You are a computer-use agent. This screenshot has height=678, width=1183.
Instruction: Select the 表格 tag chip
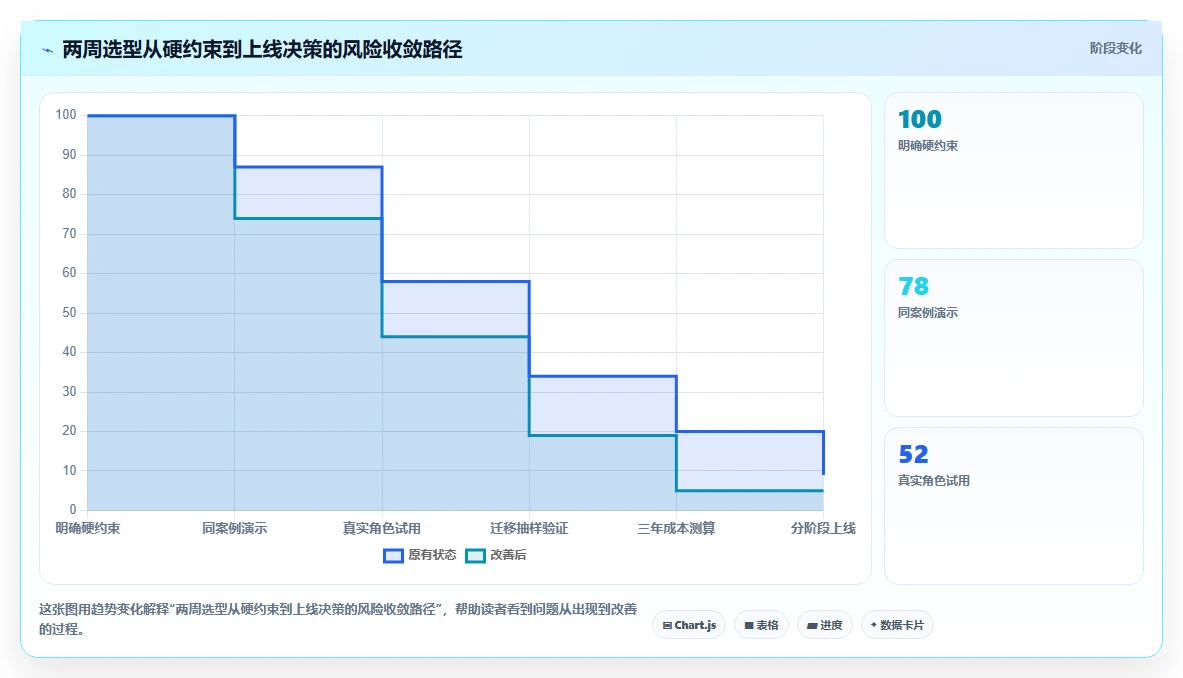[x=761, y=625]
